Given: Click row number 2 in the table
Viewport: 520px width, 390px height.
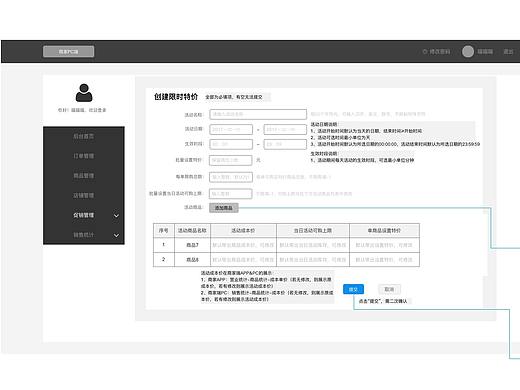Looking at the screenshot, I should [163, 259].
